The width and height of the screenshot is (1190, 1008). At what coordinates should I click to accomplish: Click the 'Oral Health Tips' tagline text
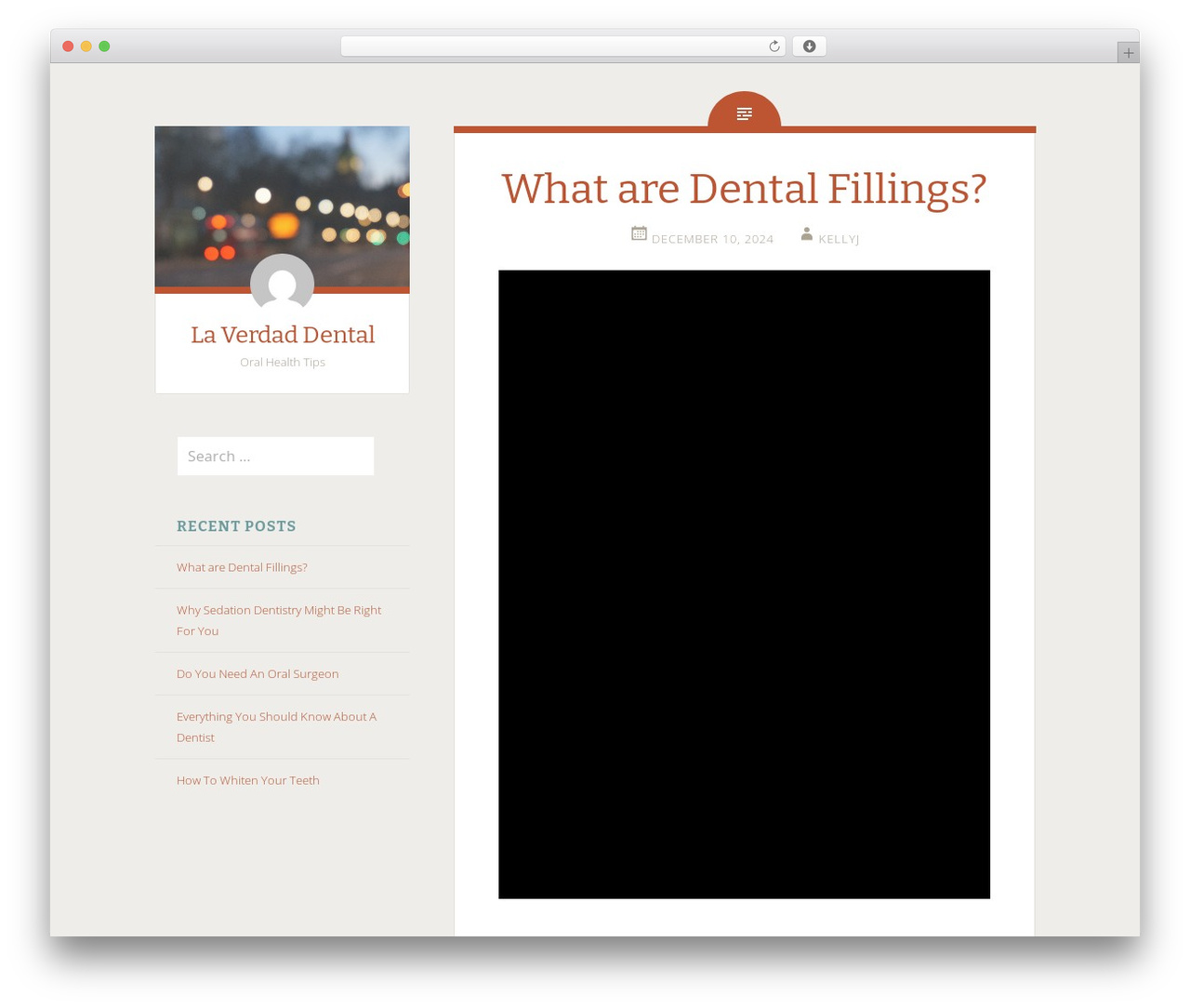283,363
